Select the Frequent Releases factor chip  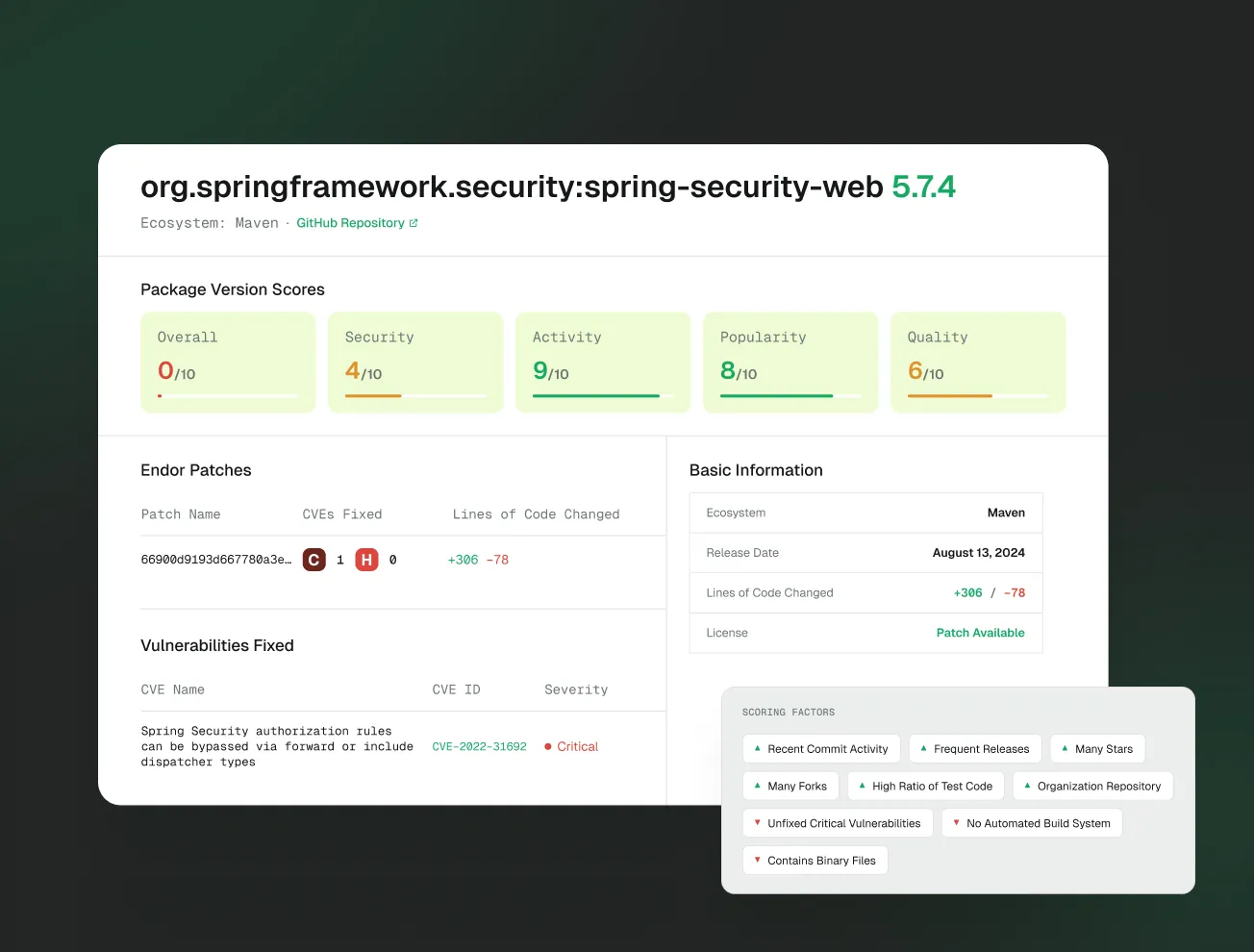975,749
